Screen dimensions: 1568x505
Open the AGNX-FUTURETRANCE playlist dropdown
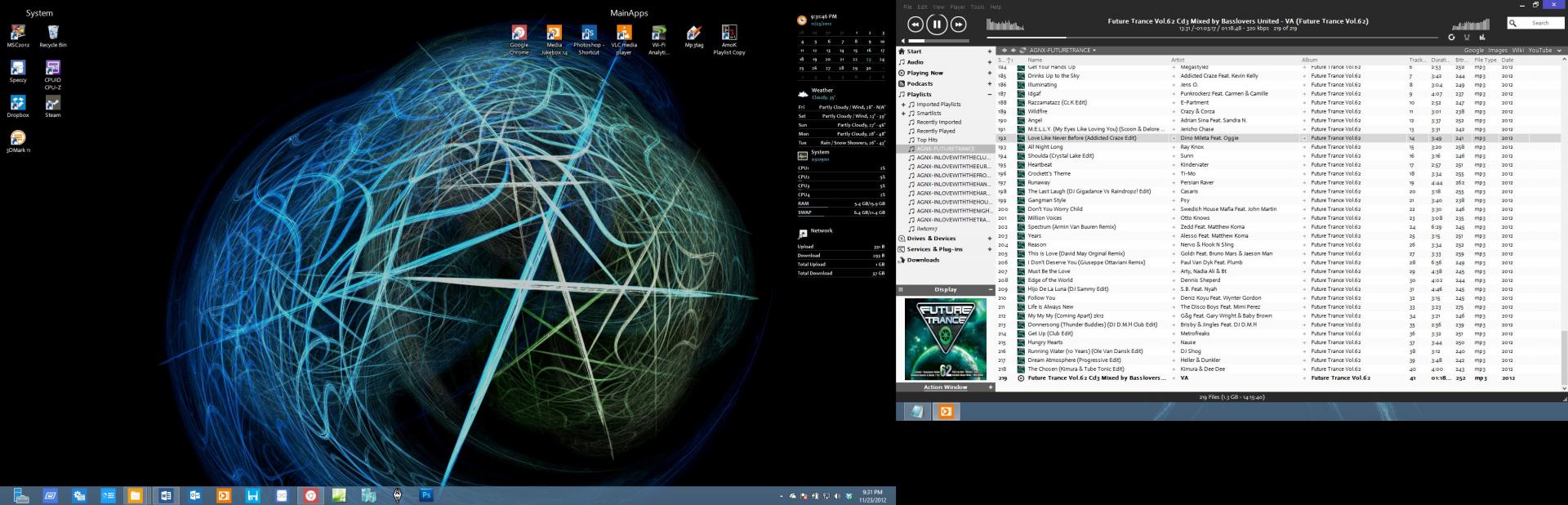click(x=1094, y=51)
